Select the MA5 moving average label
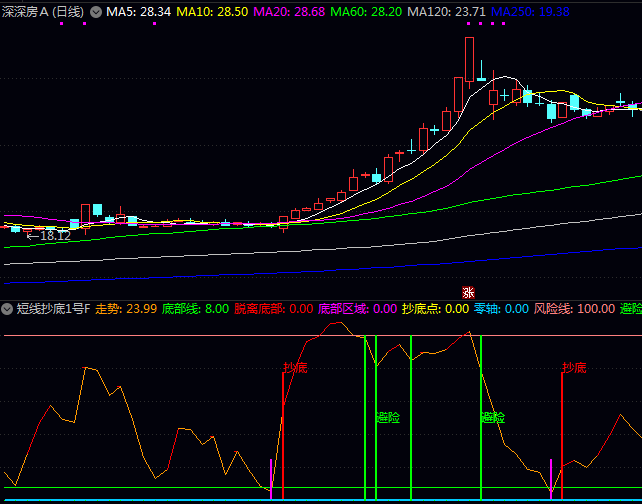This screenshot has height=504, width=642. pyautogui.click(x=138, y=11)
